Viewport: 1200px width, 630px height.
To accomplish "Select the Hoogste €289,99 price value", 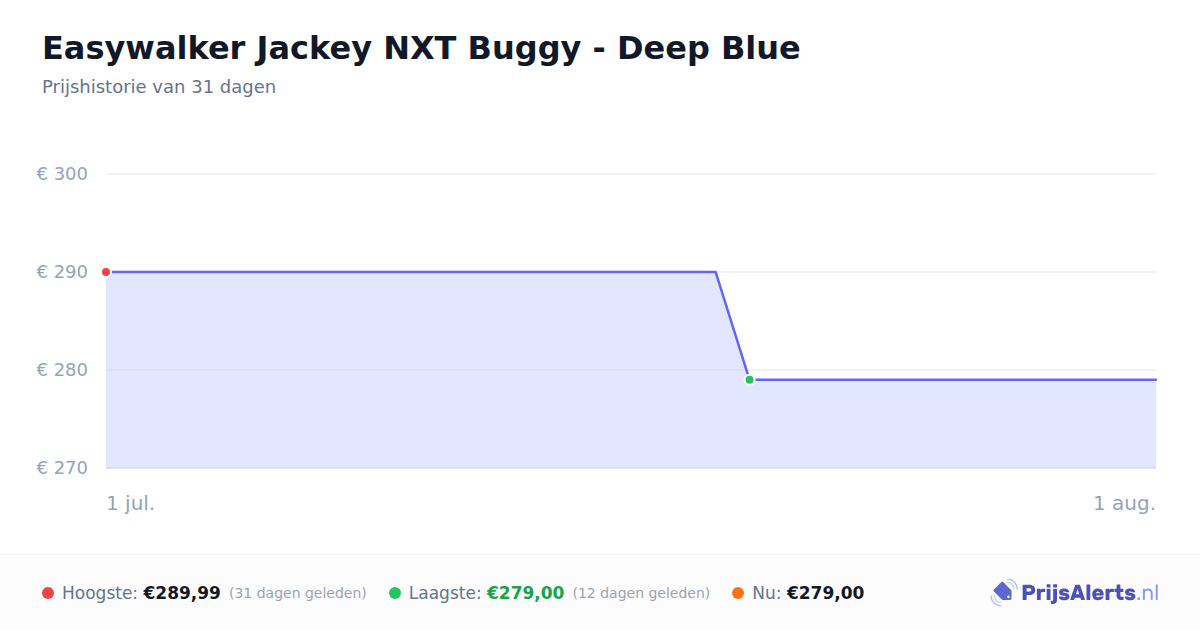I will (182, 593).
